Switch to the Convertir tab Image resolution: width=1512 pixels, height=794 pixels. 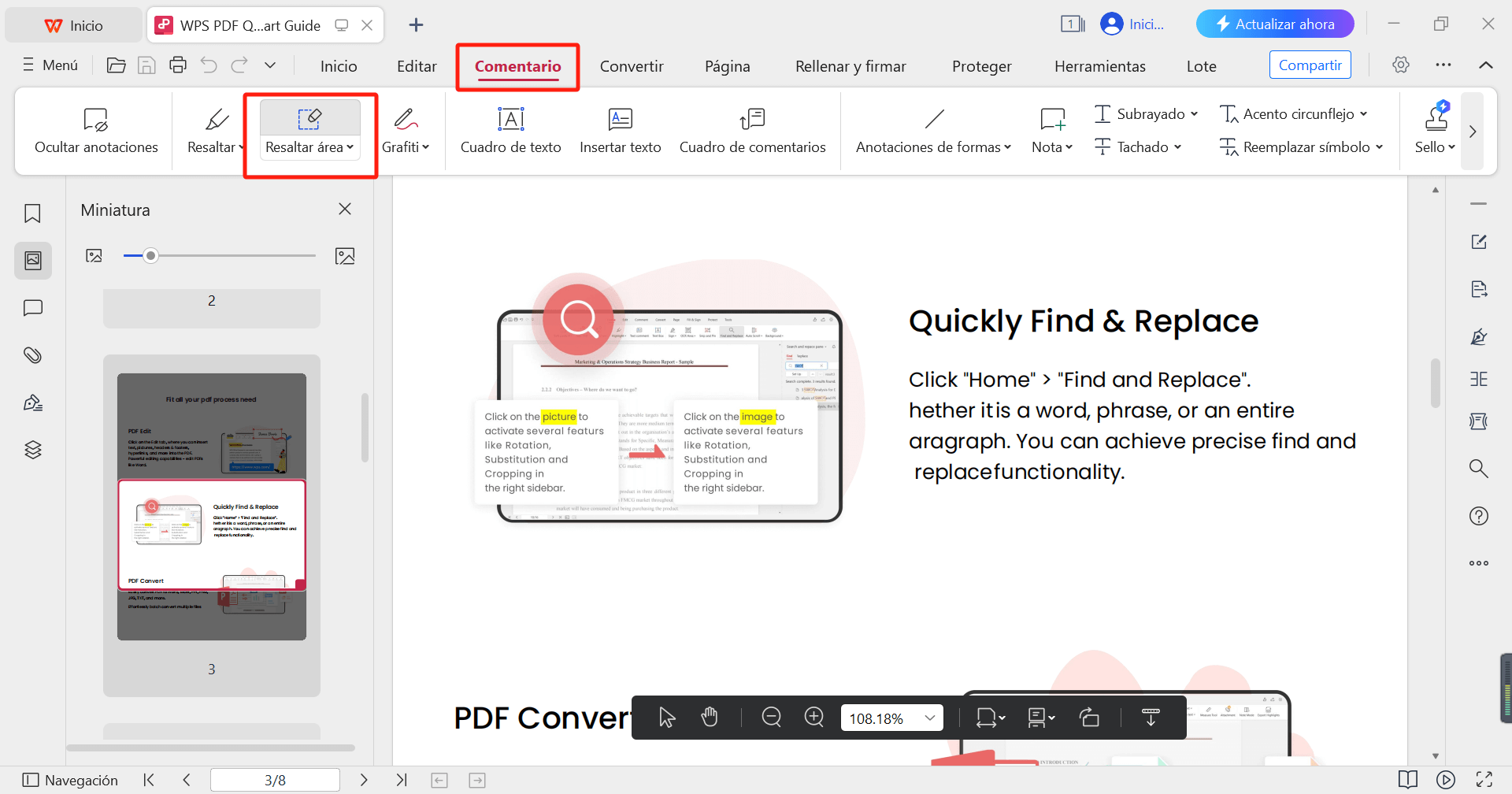click(632, 66)
